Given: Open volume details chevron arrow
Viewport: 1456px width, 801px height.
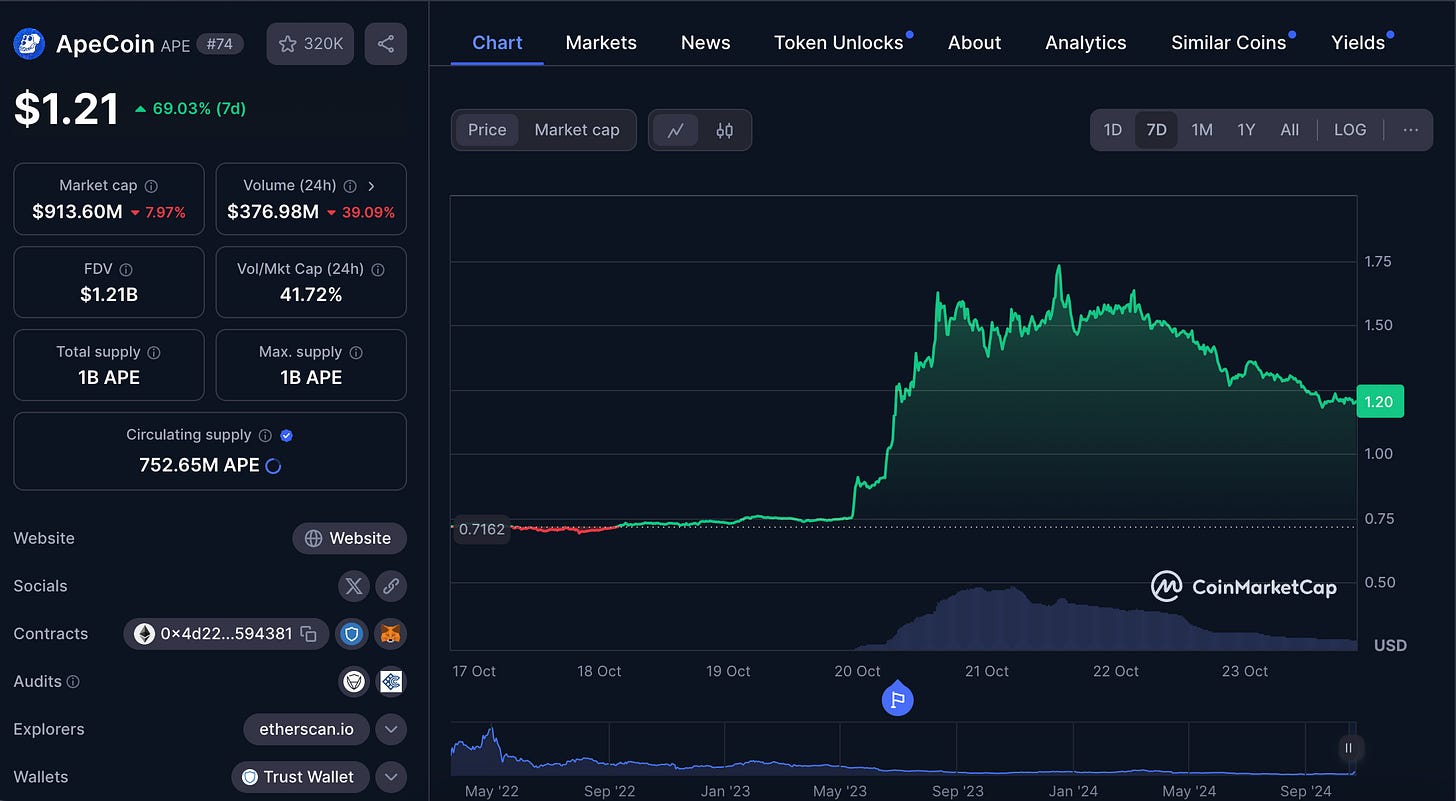Looking at the screenshot, I should pyautogui.click(x=372, y=186).
